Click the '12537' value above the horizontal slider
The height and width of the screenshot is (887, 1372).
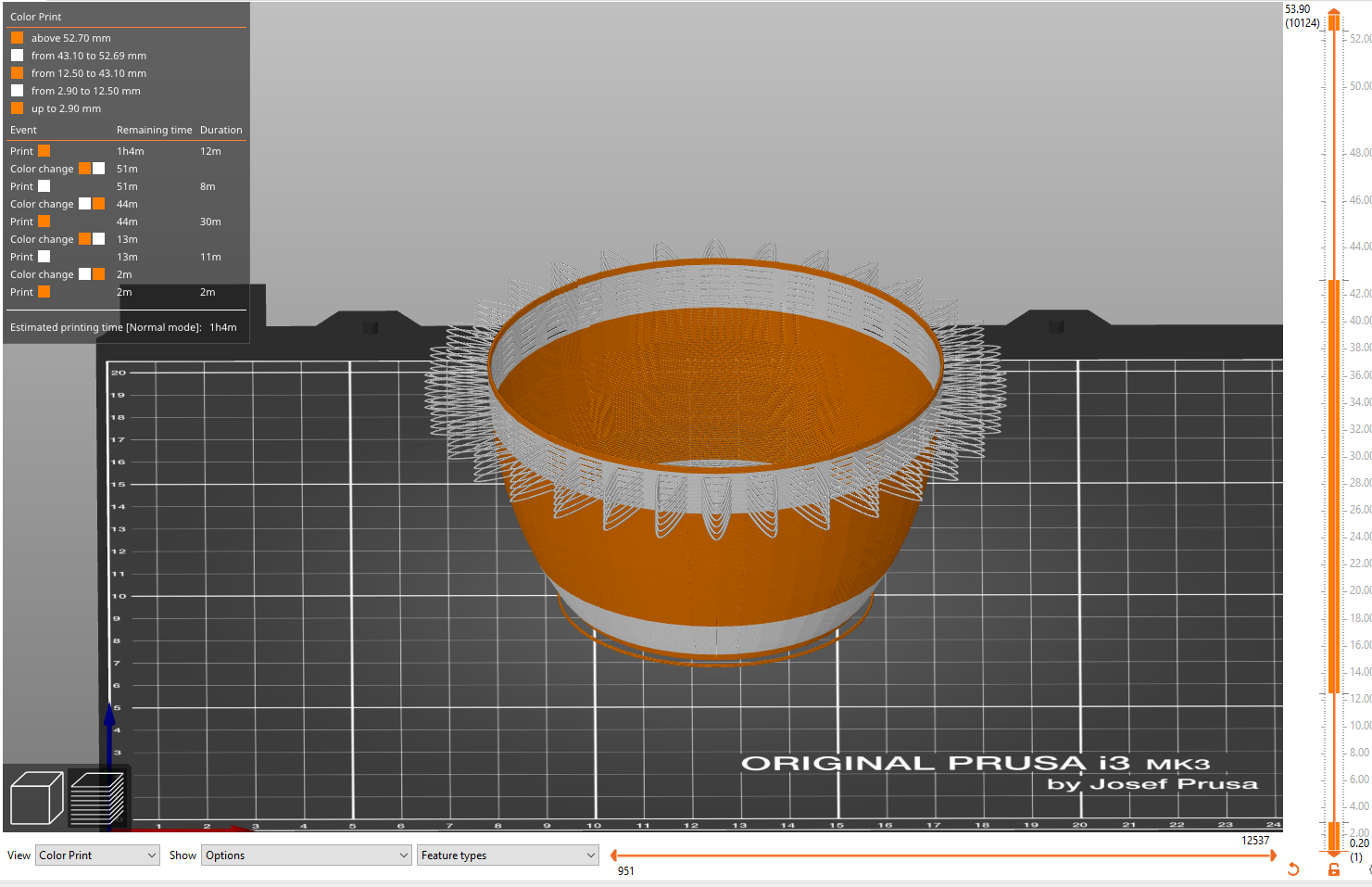(1255, 841)
